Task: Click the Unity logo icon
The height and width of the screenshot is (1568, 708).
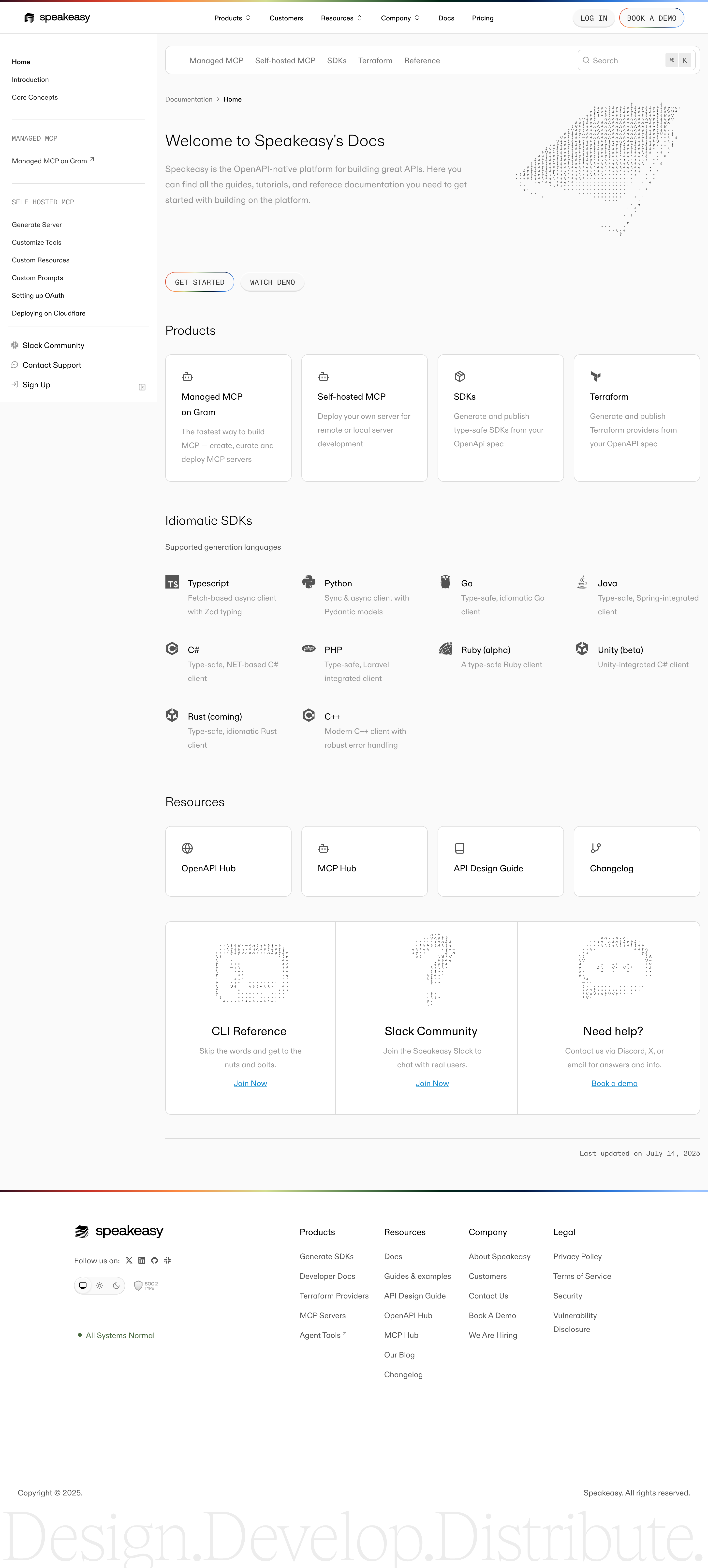Action: coord(582,648)
